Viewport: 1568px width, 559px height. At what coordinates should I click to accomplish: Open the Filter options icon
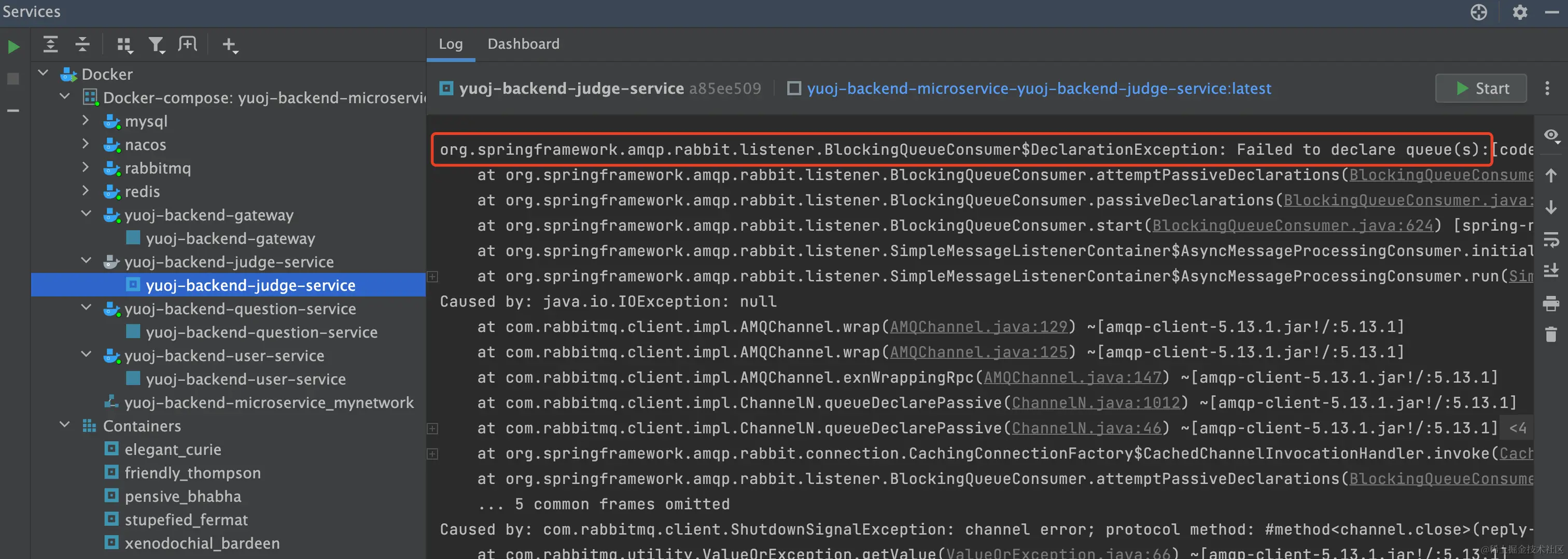pyautogui.click(x=157, y=45)
